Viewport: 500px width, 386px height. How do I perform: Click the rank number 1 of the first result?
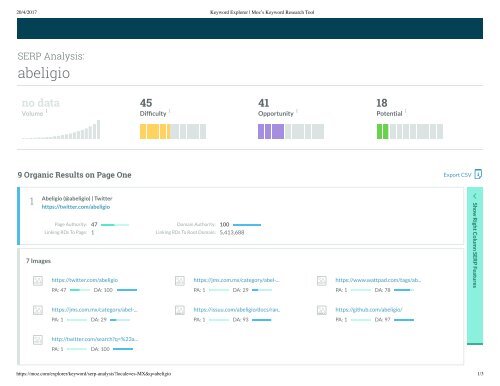pos(32,201)
